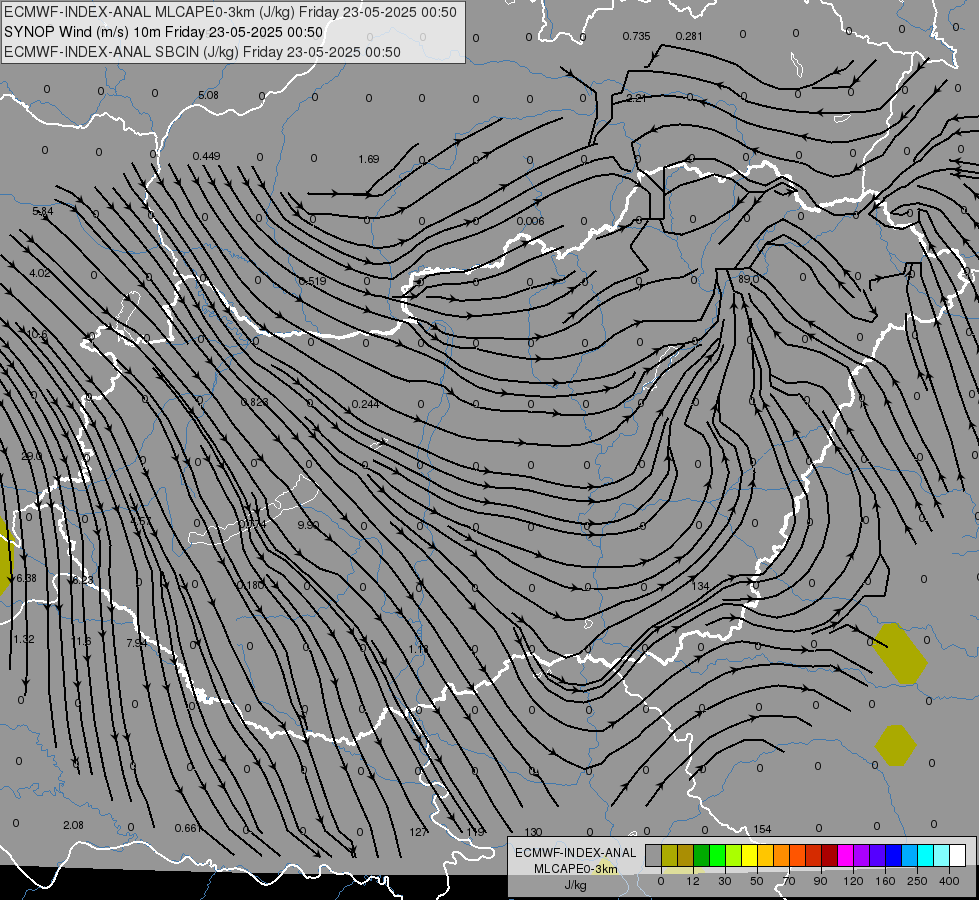Click the map value 127
Image resolution: width=979 pixels, height=900 pixels.
pos(418,832)
